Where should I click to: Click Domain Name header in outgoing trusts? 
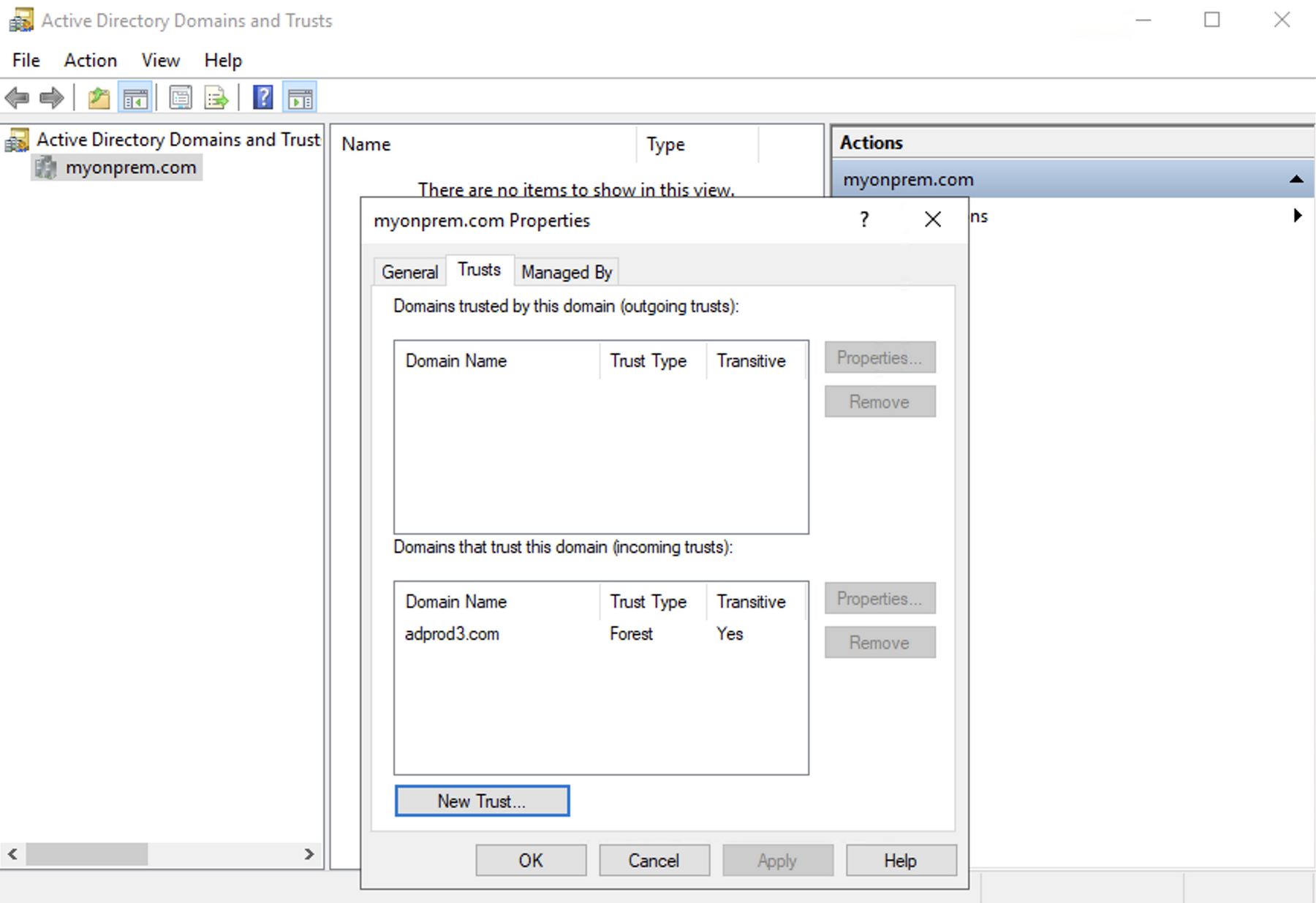click(x=497, y=360)
